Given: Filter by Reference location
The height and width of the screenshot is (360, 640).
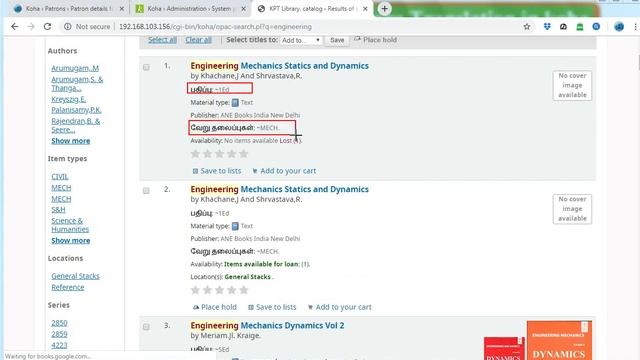Looking at the screenshot, I should click(68, 287).
